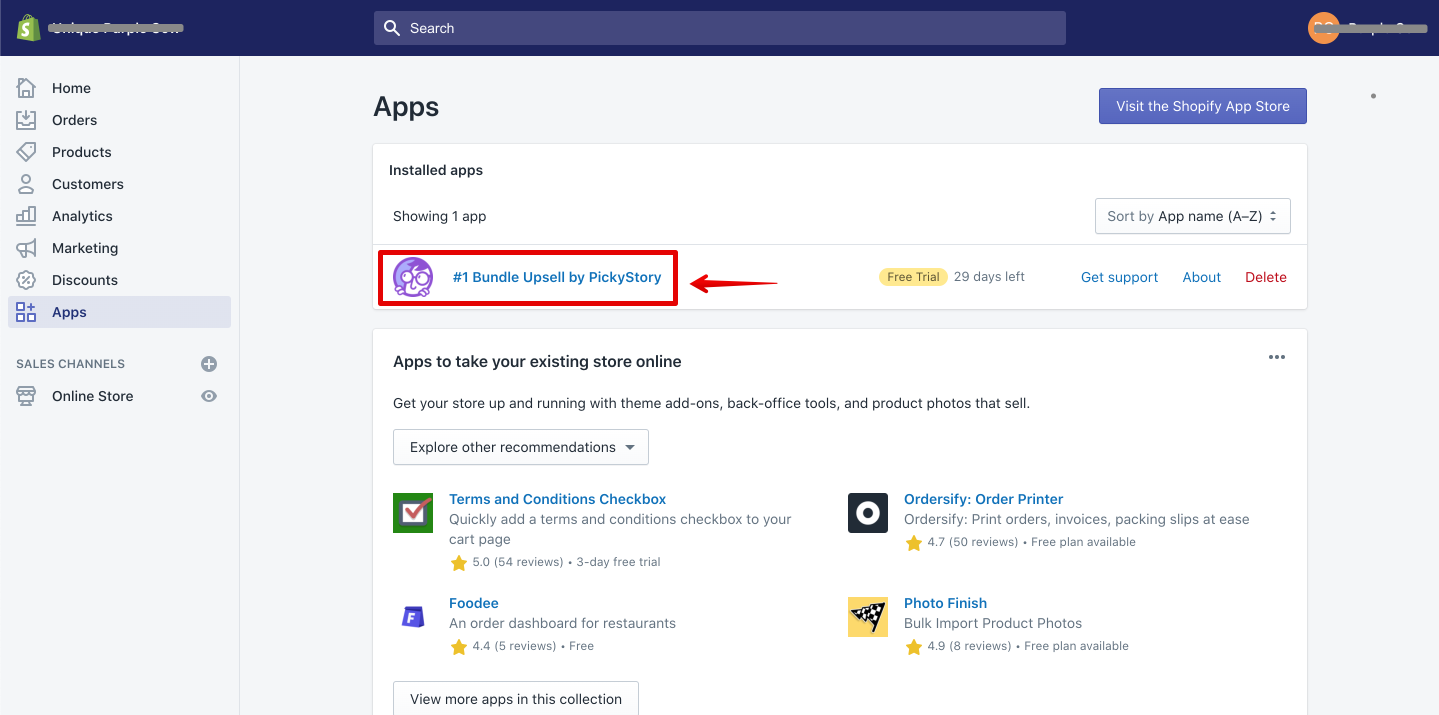Click the Search input field

(720, 28)
